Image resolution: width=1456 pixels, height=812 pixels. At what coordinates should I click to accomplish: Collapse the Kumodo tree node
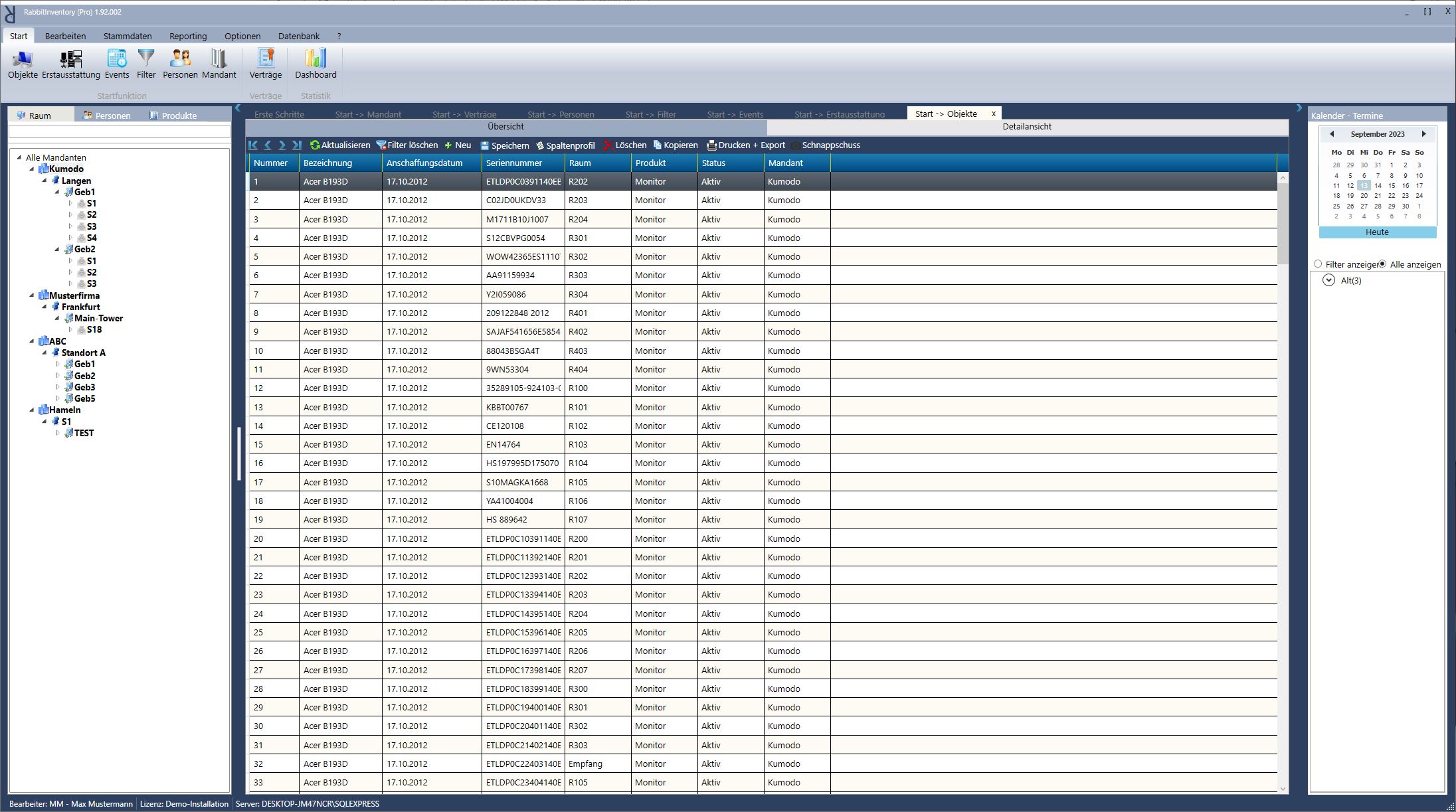(x=32, y=169)
